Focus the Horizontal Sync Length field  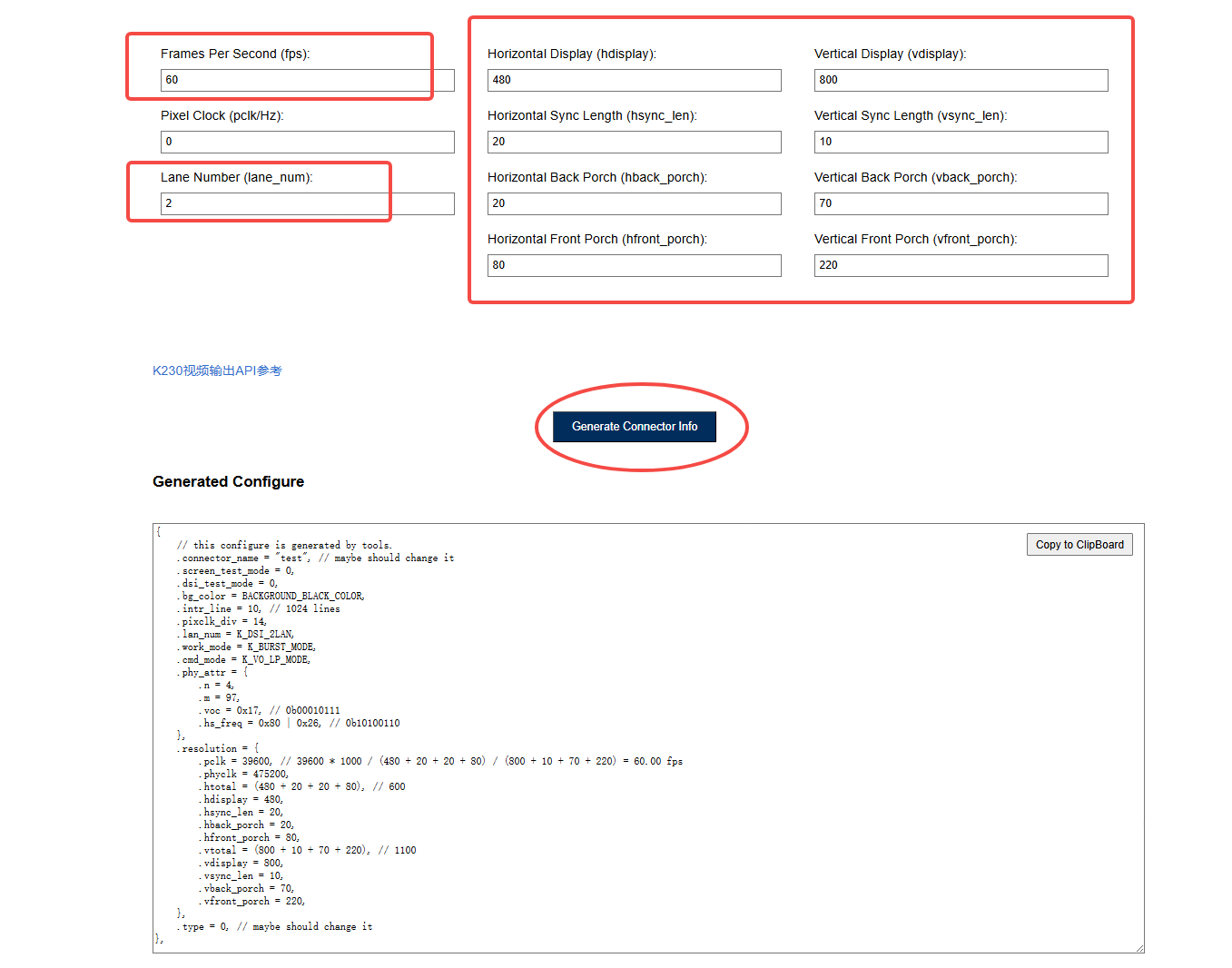pos(635,142)
